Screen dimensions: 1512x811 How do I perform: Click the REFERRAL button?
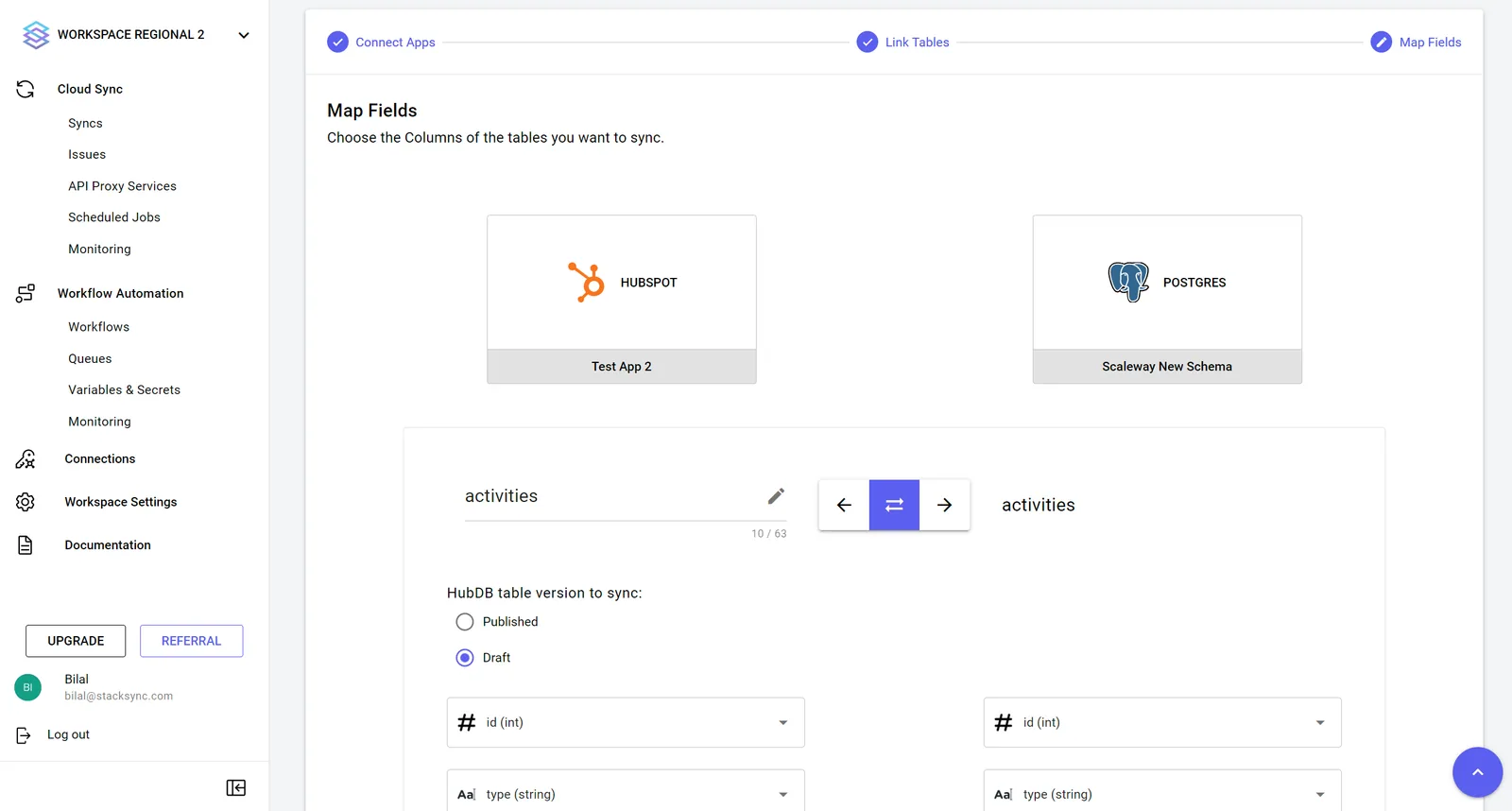[191, 641]
